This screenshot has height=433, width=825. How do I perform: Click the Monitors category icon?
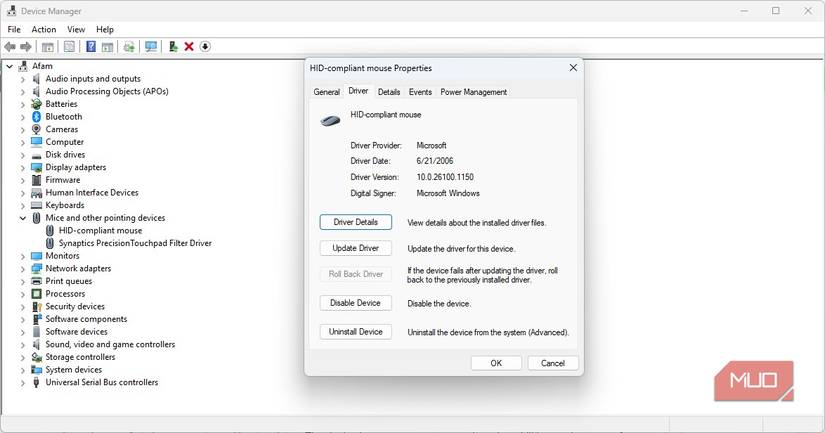(36, 256)
